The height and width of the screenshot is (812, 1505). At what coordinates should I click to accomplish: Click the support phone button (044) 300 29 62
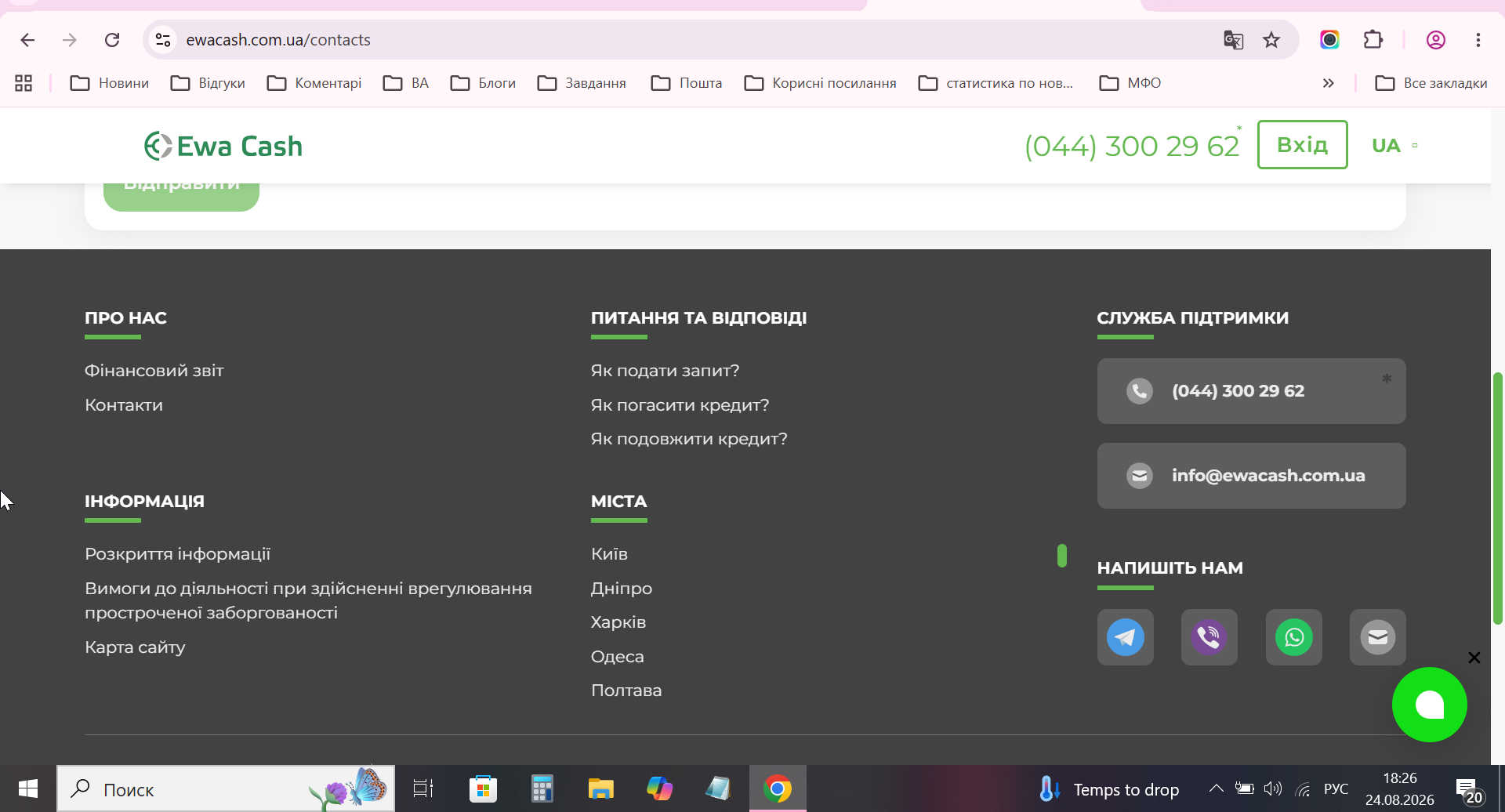click(x=1251, y=391)
